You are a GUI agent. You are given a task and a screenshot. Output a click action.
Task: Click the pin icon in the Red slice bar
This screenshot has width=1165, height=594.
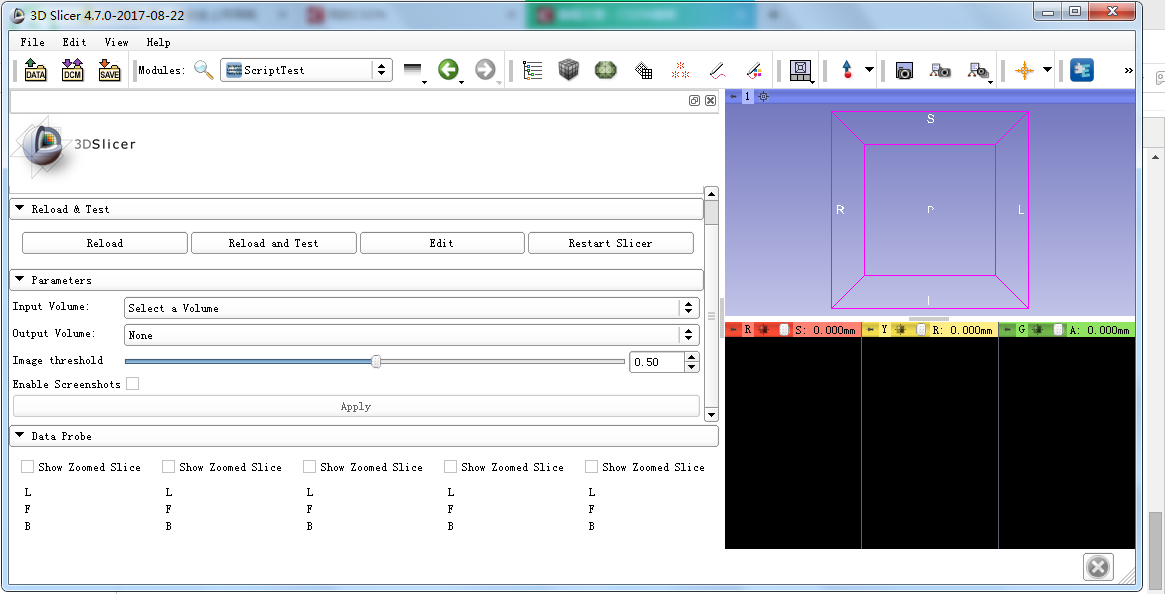pyautogui.click(x=734, y=329)
